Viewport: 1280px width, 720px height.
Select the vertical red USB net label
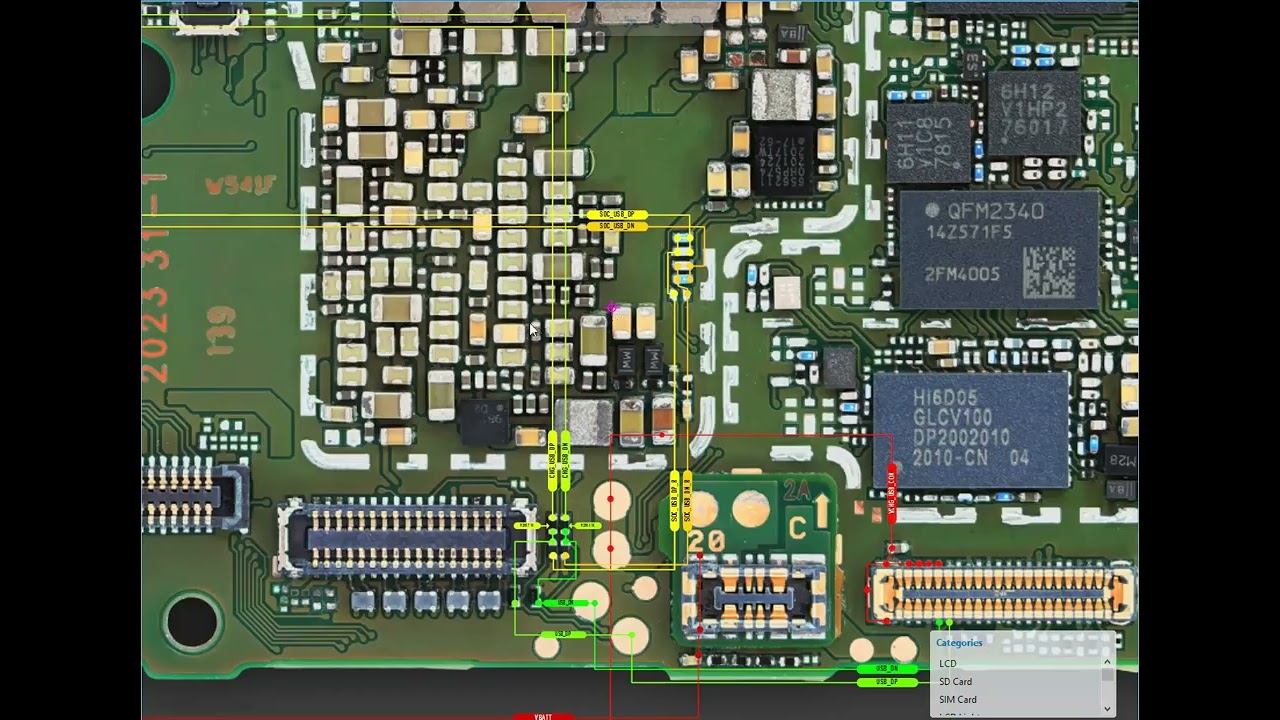(891, 492)
